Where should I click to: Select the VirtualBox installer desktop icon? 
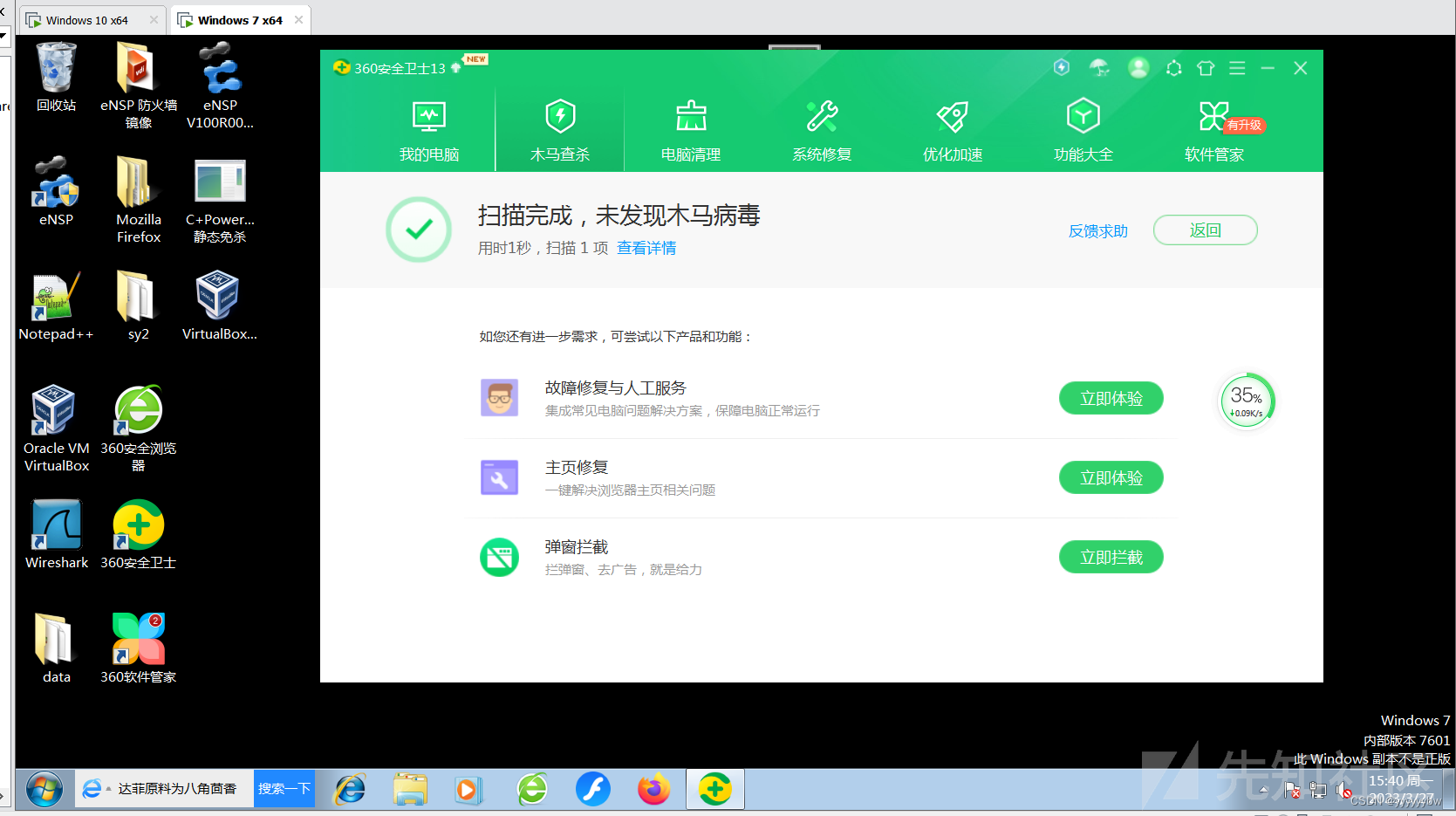[220, 306]
